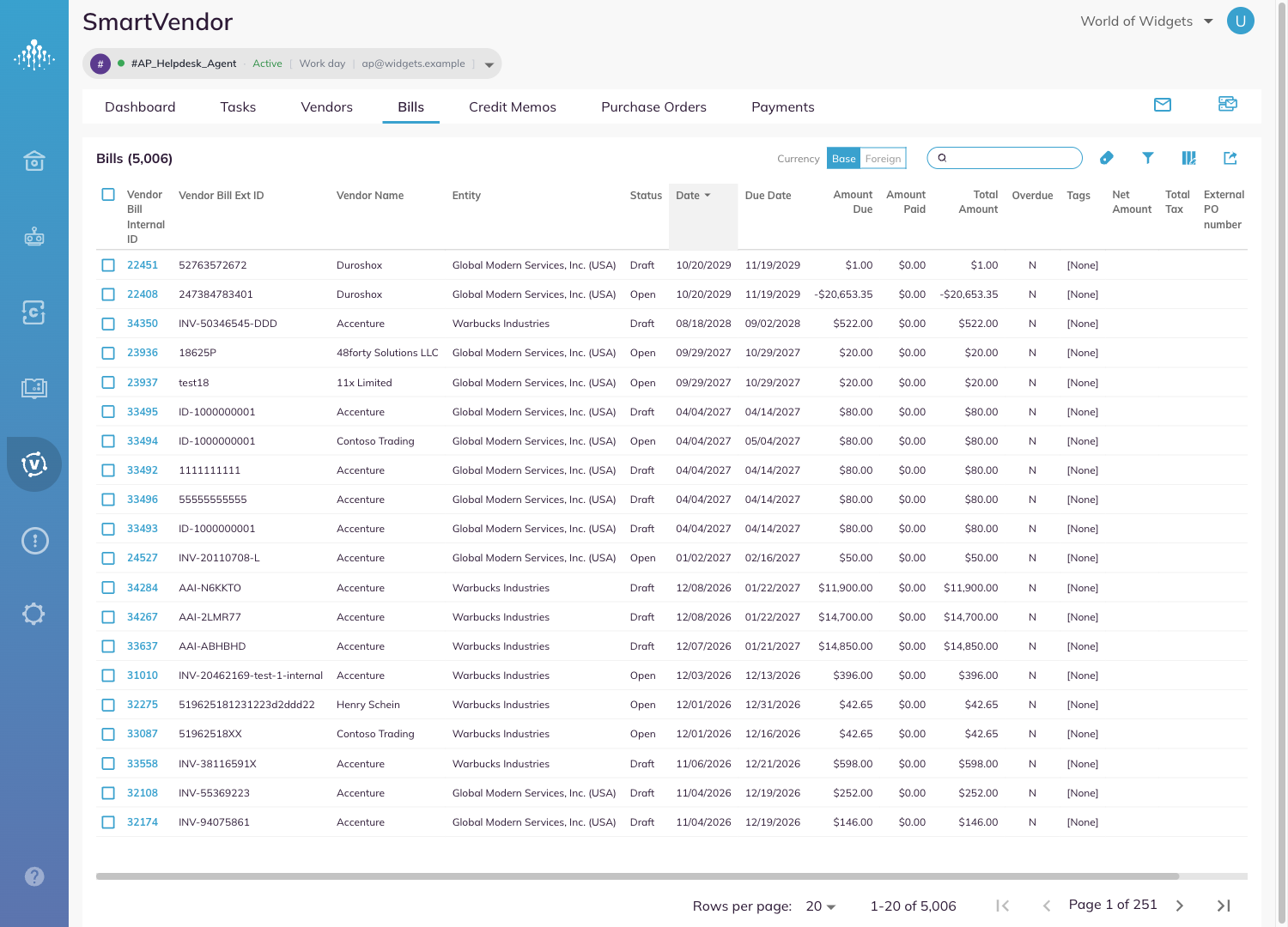Image resolution: width=1288 pixels, height=927 pixels.
Task: Check the box for bill 31010
Action: (108, 676)
